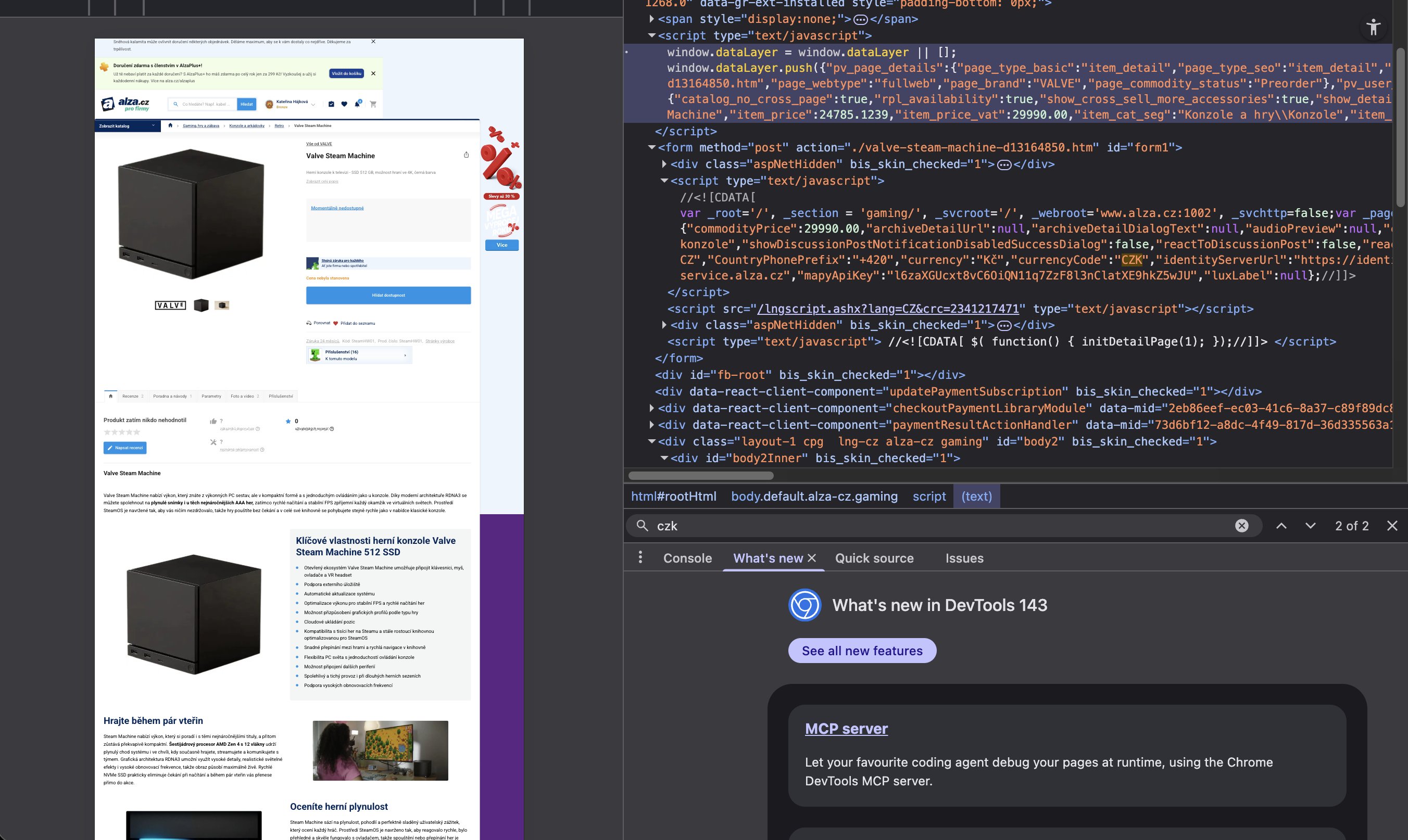The width and height of the screenshot is (1408, 840).
Task: Click the See all new features button
Action: [862, 651]
